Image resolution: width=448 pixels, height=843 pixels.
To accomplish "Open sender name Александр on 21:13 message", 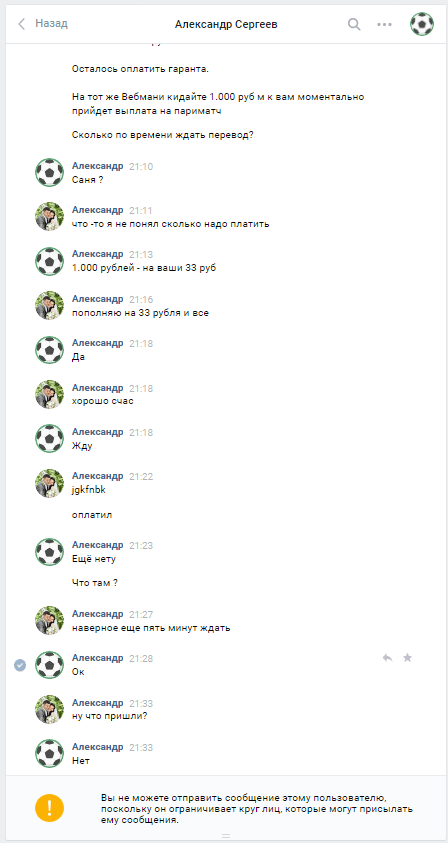I will click(x=97, y=254).
